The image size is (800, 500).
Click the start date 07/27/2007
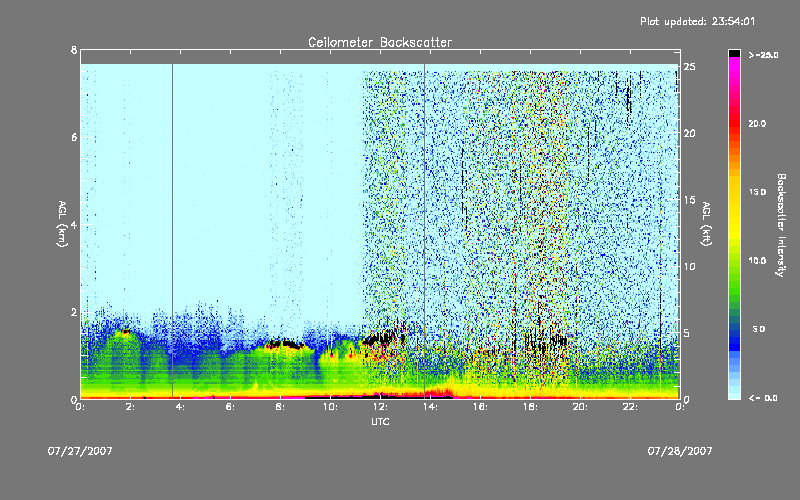[80, 451]
